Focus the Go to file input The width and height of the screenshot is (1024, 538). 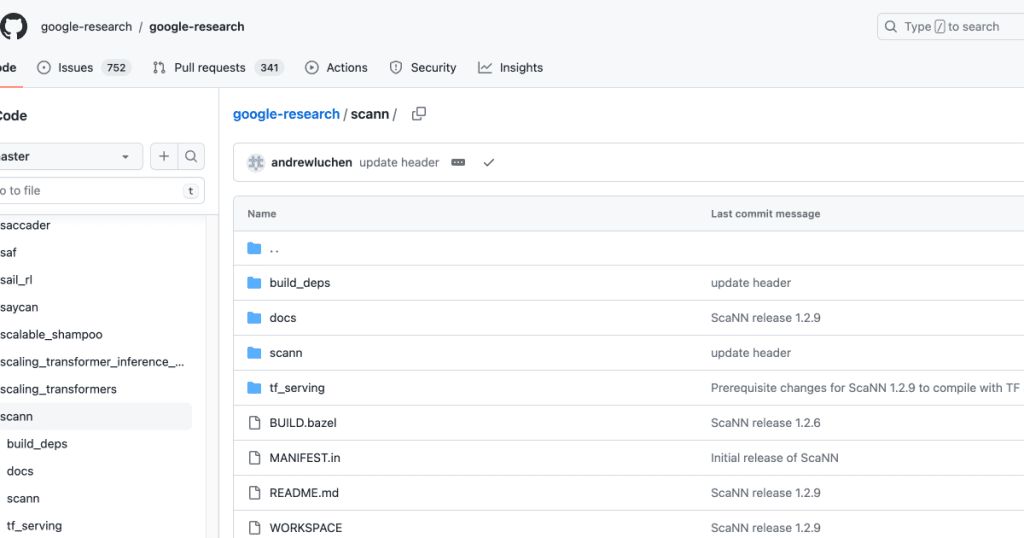(101, 191)
